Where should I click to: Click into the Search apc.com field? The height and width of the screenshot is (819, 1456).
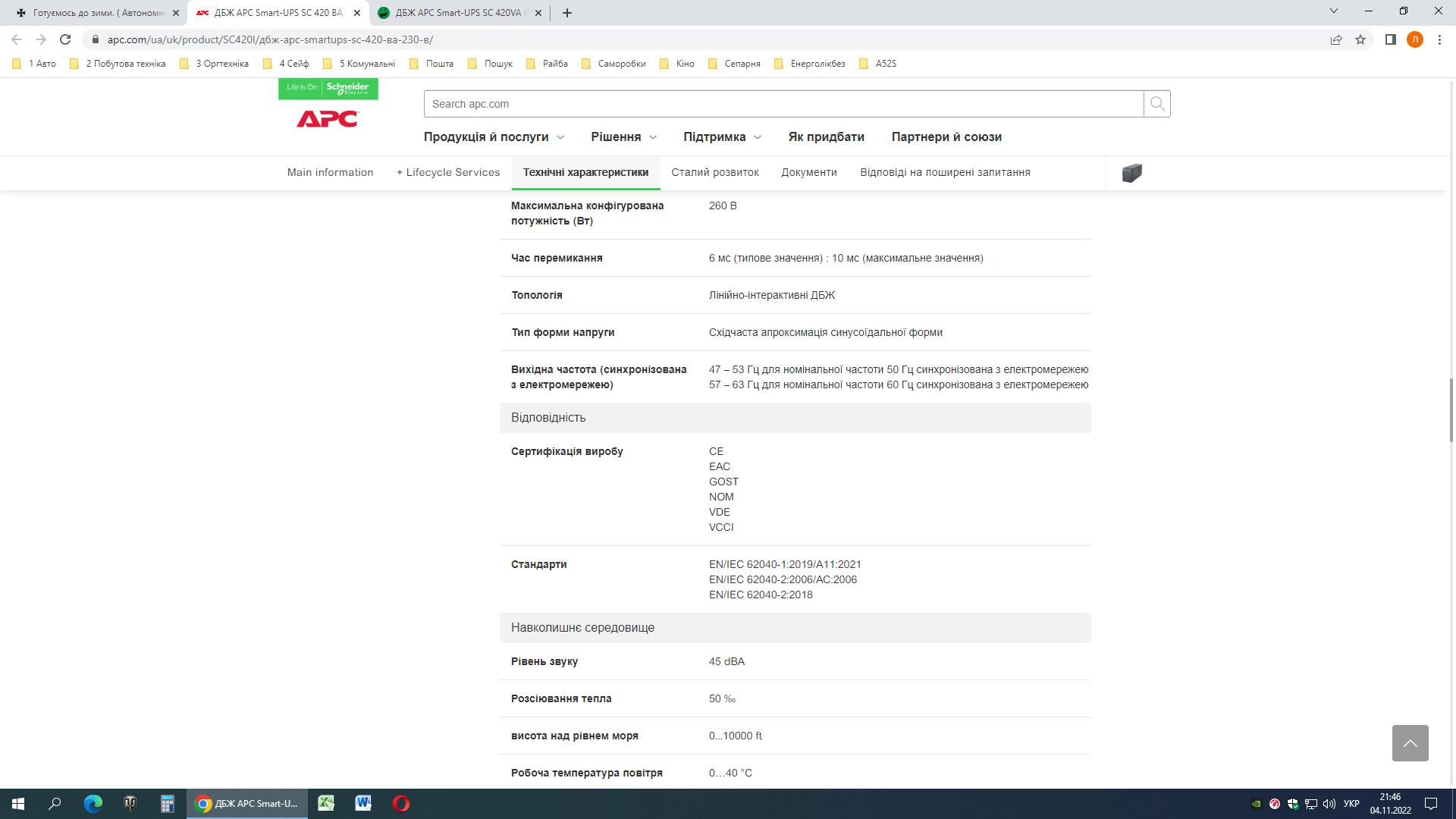point(783,104)
